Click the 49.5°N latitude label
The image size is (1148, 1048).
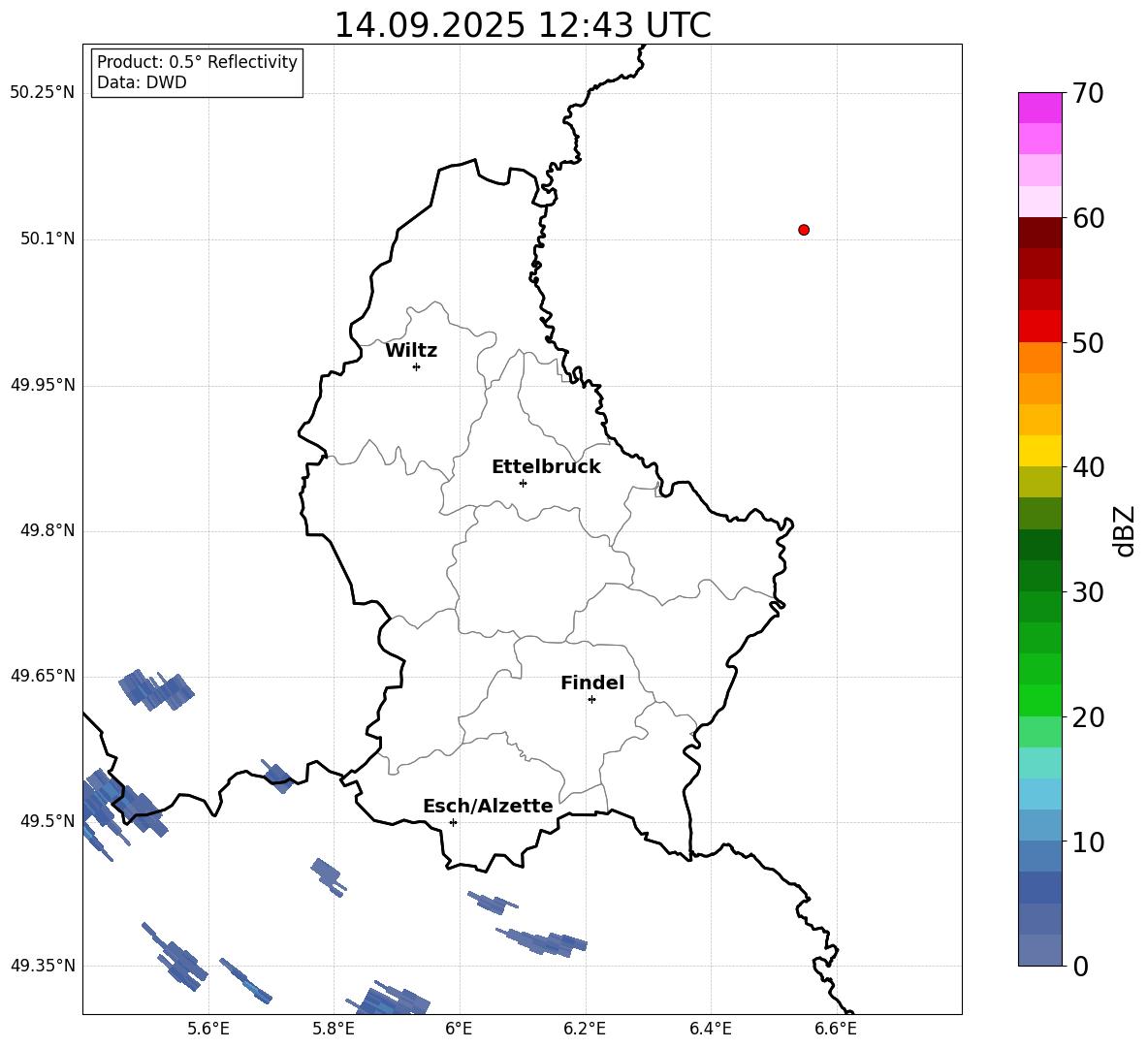pos(48,821)
